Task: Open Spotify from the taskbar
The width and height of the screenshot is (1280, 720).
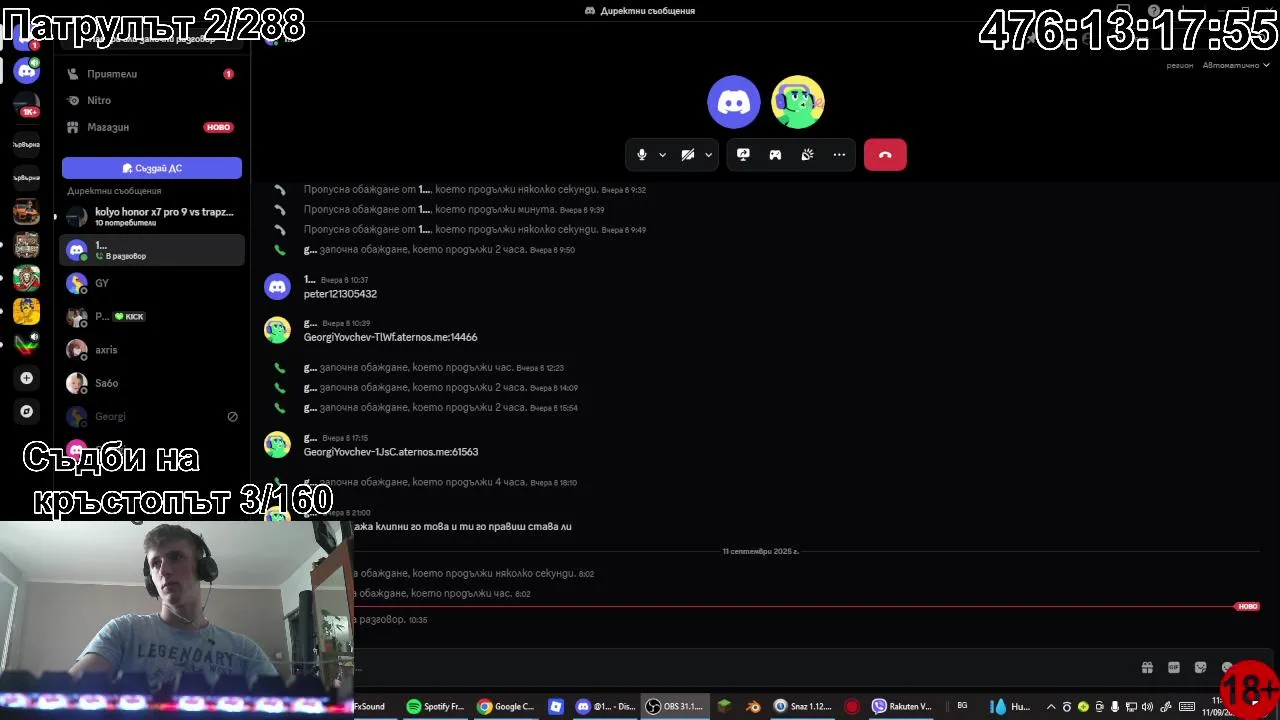Action: pos(435,706)
